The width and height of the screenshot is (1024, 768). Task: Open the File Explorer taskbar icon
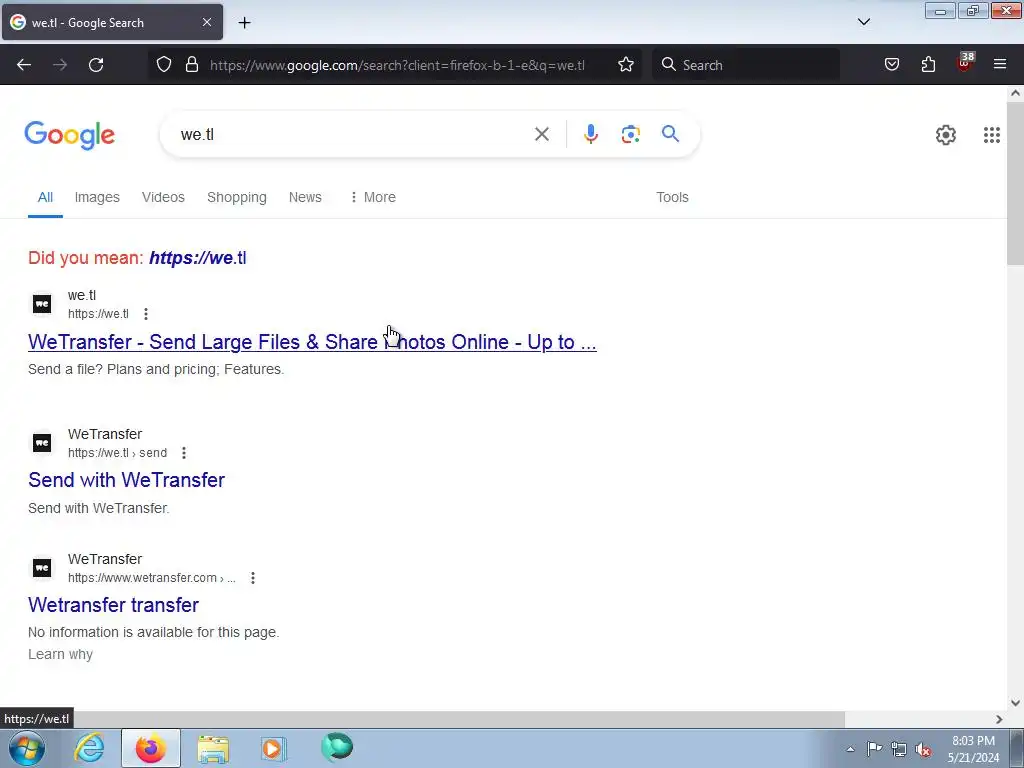coord(213,748)
